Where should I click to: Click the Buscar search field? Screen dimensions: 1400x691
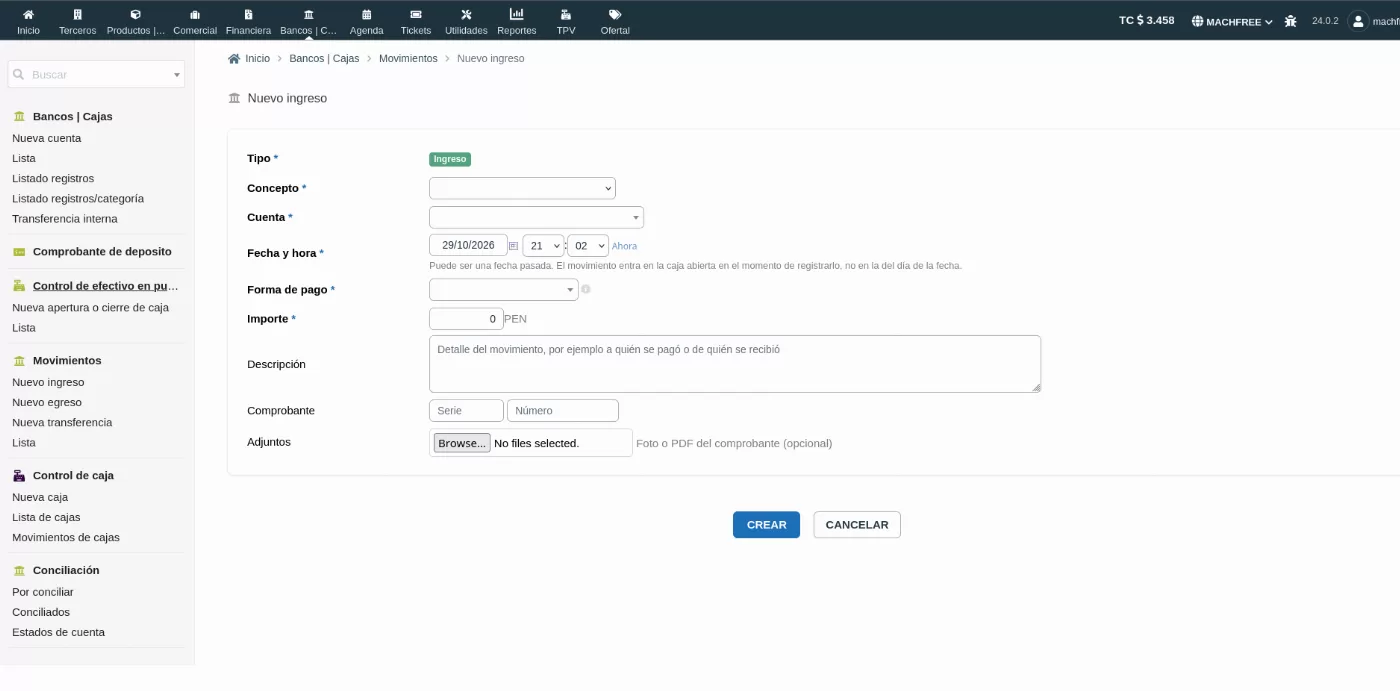97,74
